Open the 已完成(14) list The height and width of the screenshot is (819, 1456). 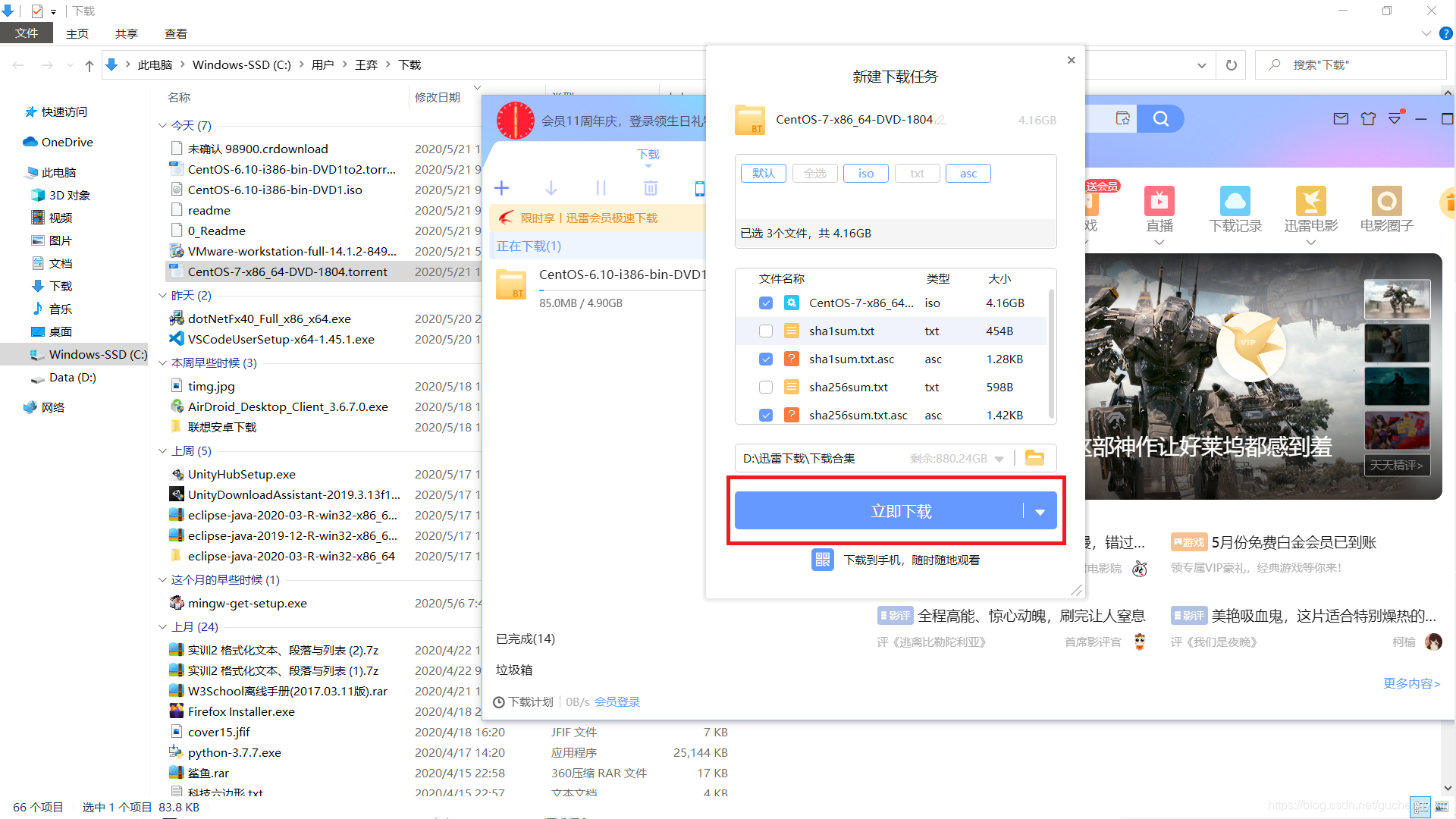coord(526,639)
